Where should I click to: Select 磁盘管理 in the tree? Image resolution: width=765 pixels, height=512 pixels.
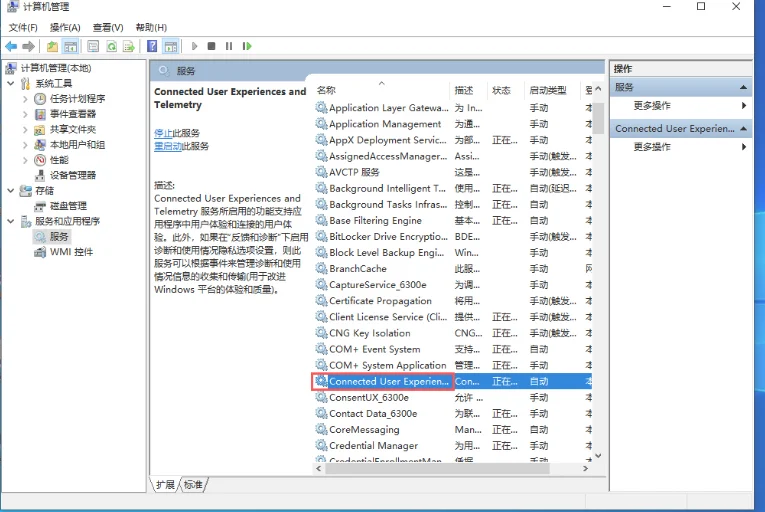(68, 206)
